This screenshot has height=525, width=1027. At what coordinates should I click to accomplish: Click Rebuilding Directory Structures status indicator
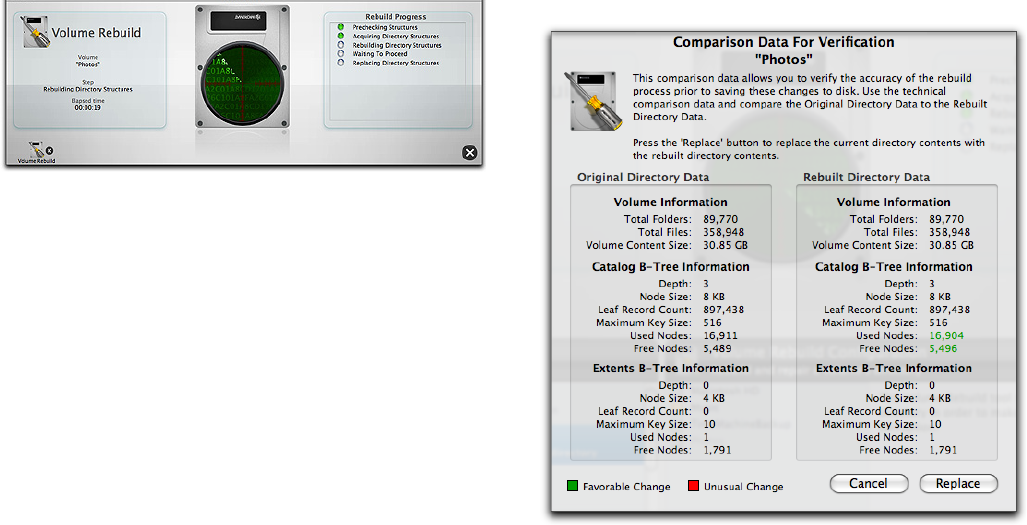point(341,45)
